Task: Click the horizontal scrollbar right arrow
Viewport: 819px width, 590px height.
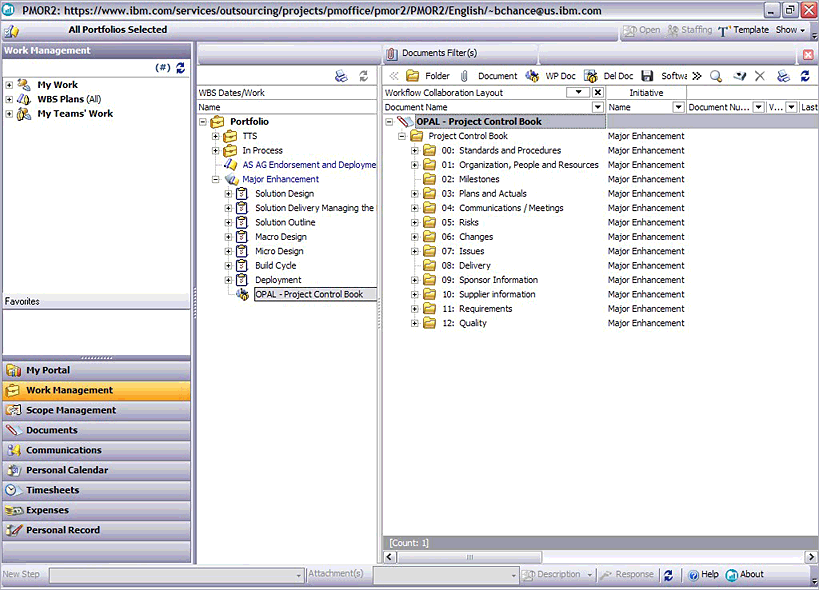Action: click(x=811, y=557)
